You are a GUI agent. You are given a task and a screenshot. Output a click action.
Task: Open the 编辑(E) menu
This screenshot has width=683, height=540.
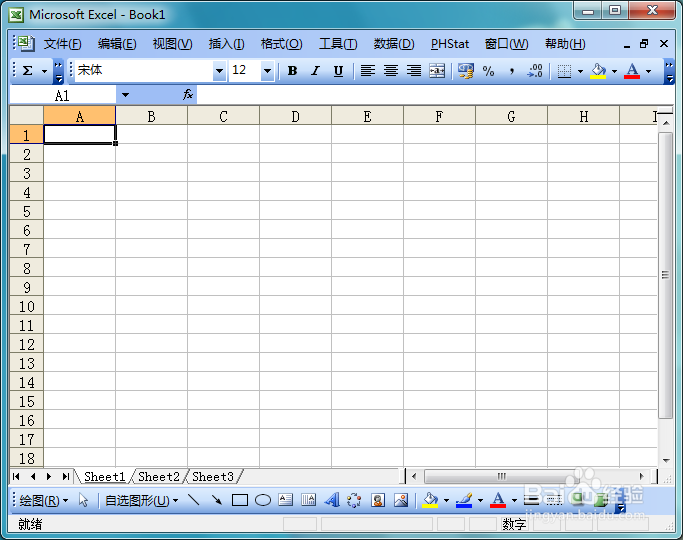tap(117, 44)
